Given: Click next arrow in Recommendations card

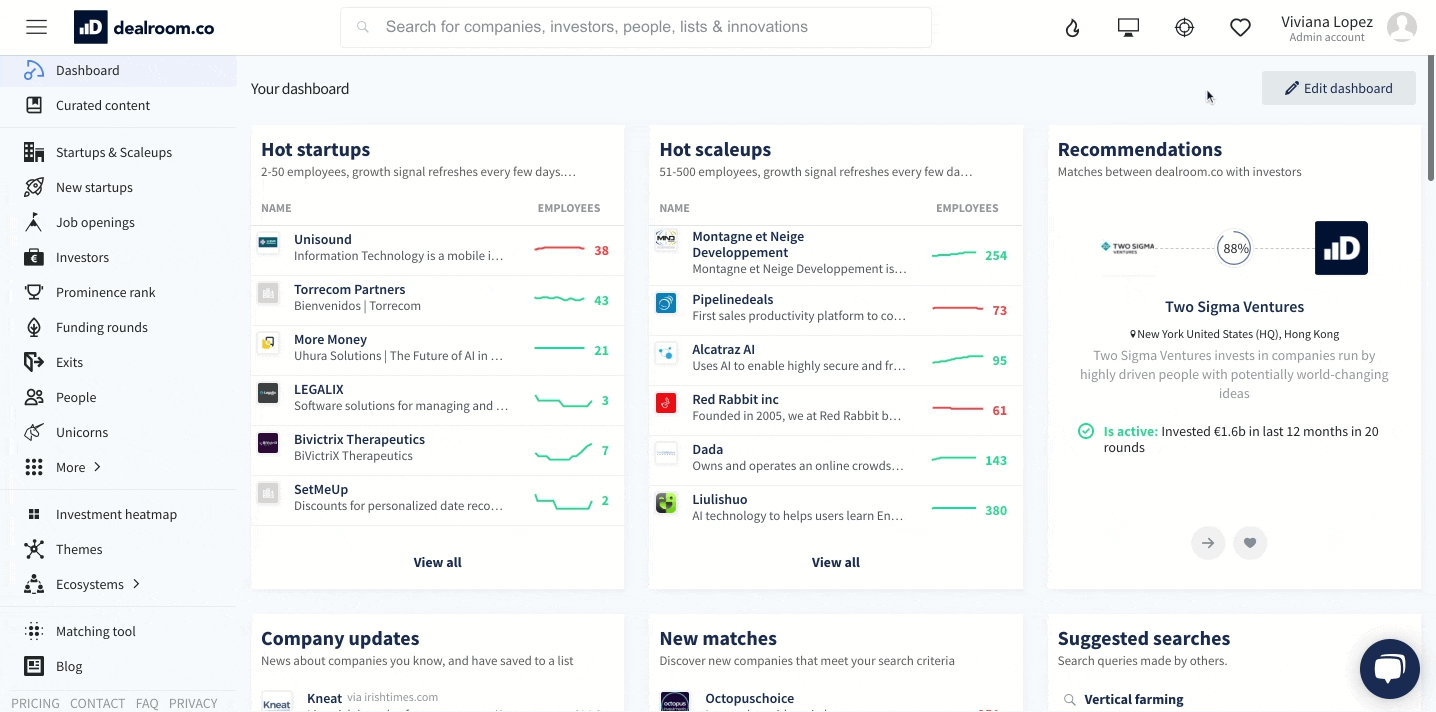Looking at the screenshot, I should pyautogui.click(x=1208, y=543).
